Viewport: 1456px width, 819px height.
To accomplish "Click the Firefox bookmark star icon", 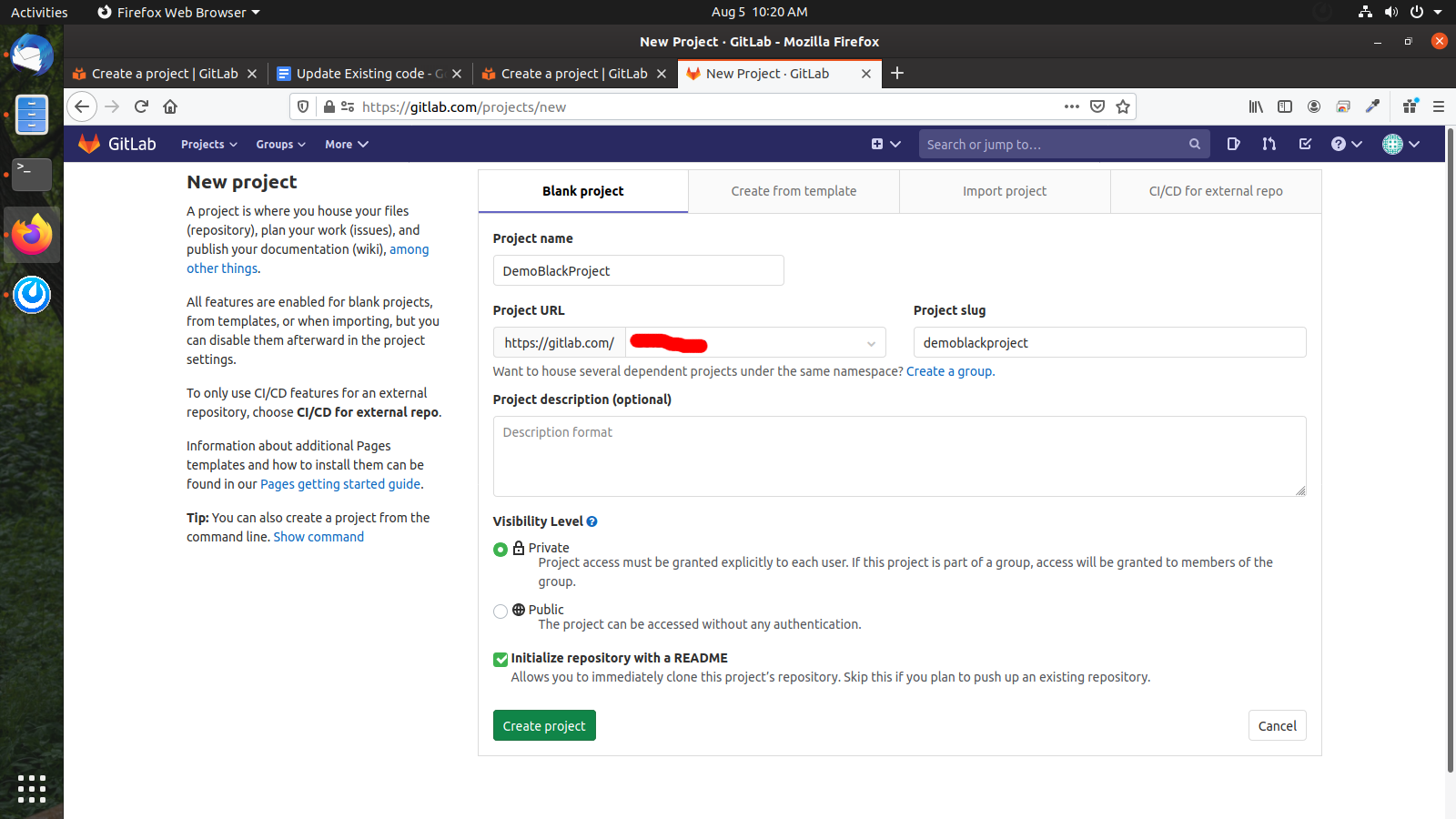I will (1123, 106).
